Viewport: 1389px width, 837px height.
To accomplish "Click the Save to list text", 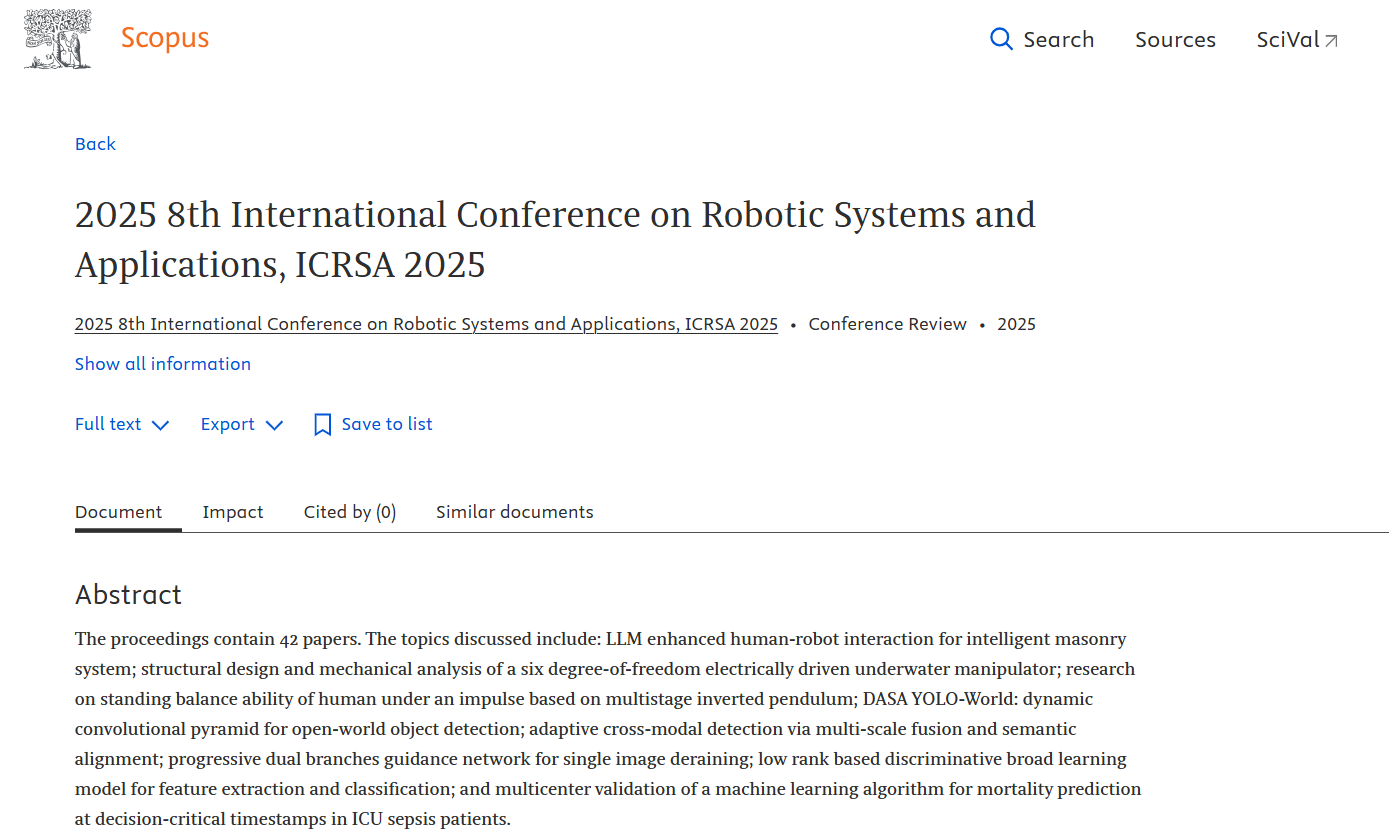I will pos(387,424).
